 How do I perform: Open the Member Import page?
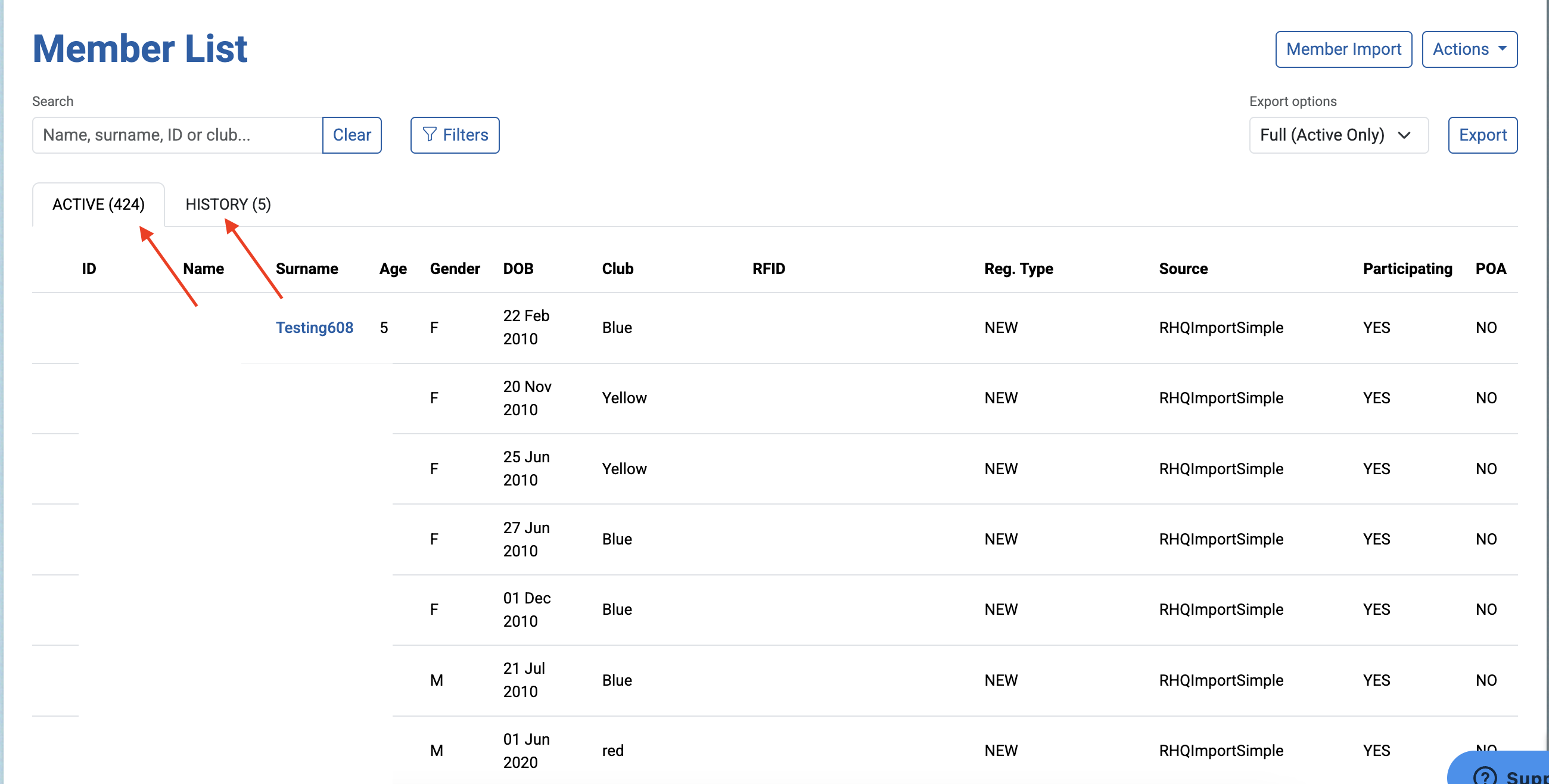[x=1343, y=49]
